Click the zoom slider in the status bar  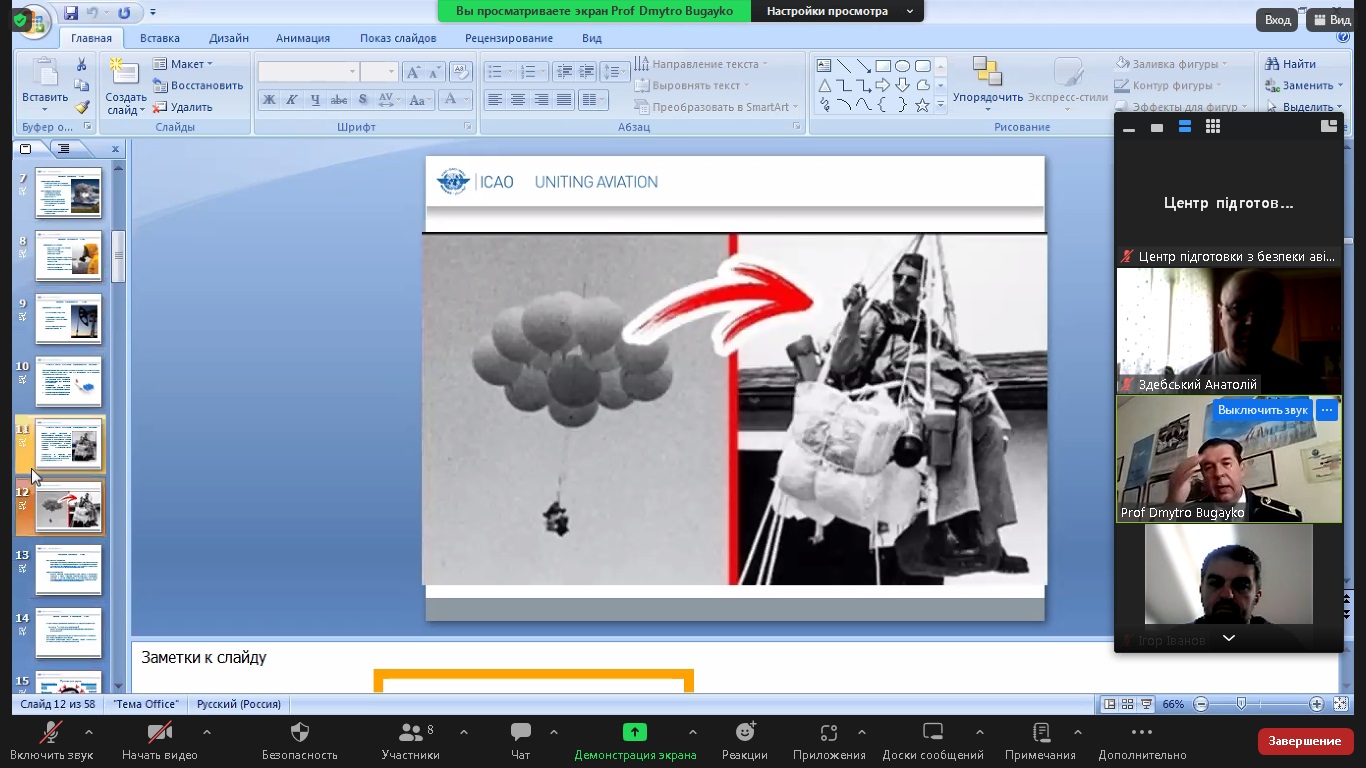click(1241, 704)
